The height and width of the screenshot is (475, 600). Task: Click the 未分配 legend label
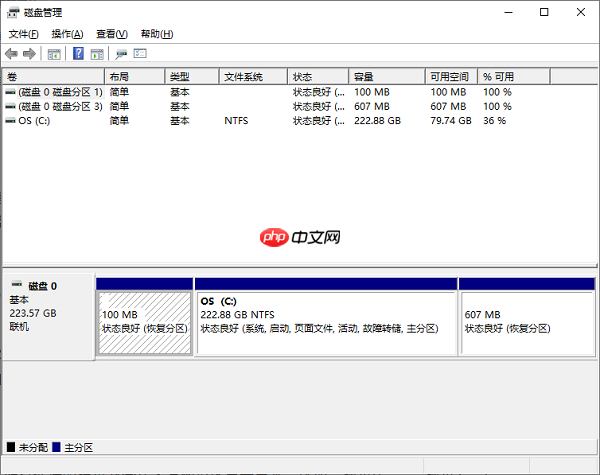[33, 447]
